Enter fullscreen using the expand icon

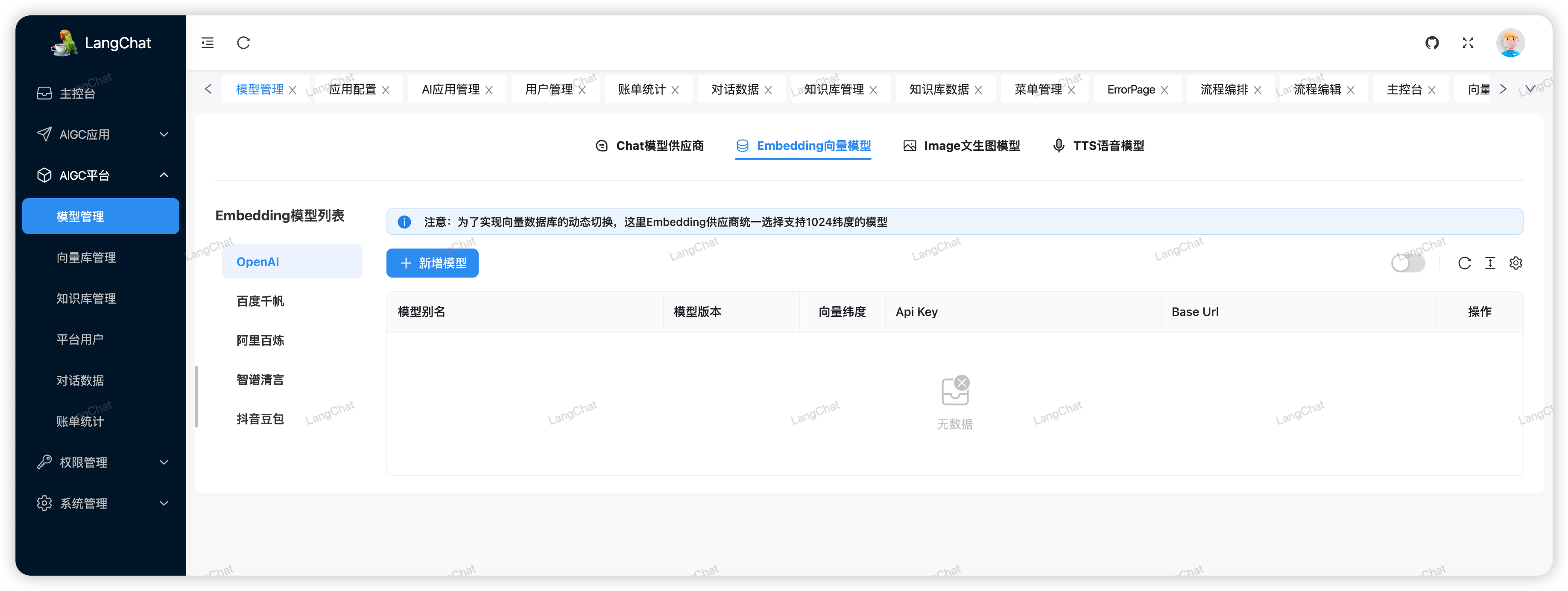pos(1468,43)
